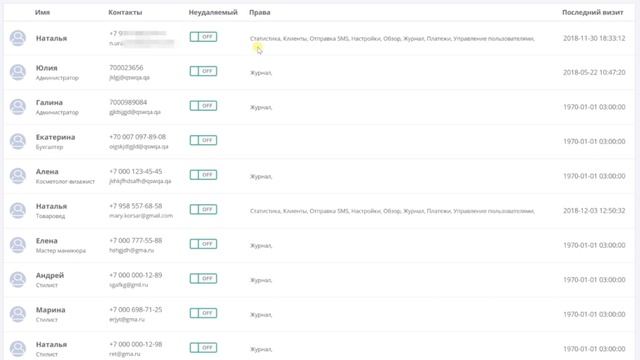
Task: Click phone +7 000 000-12-89
Action: pos(136,275)
